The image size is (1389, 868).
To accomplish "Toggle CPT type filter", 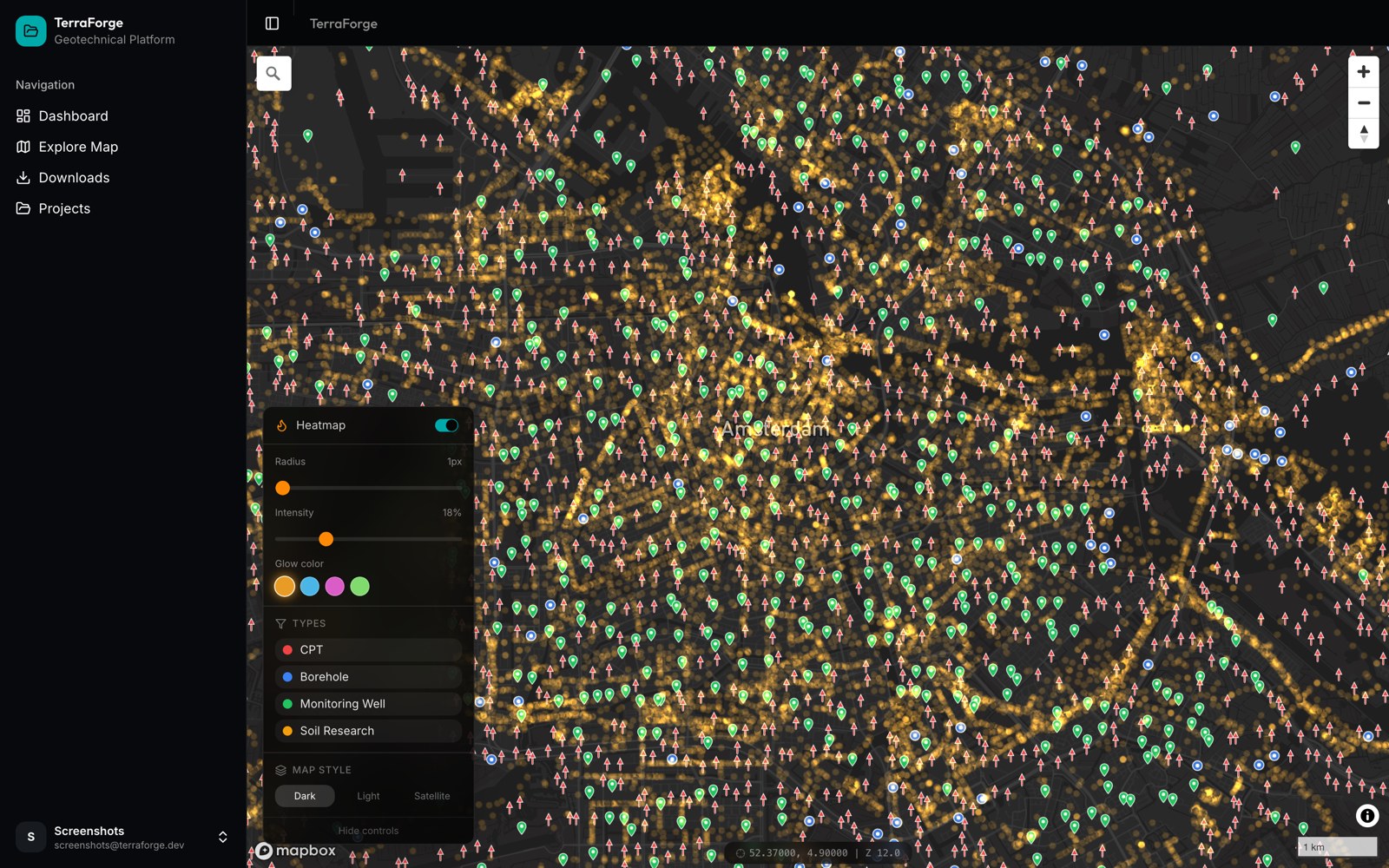I will coord(368,649).
